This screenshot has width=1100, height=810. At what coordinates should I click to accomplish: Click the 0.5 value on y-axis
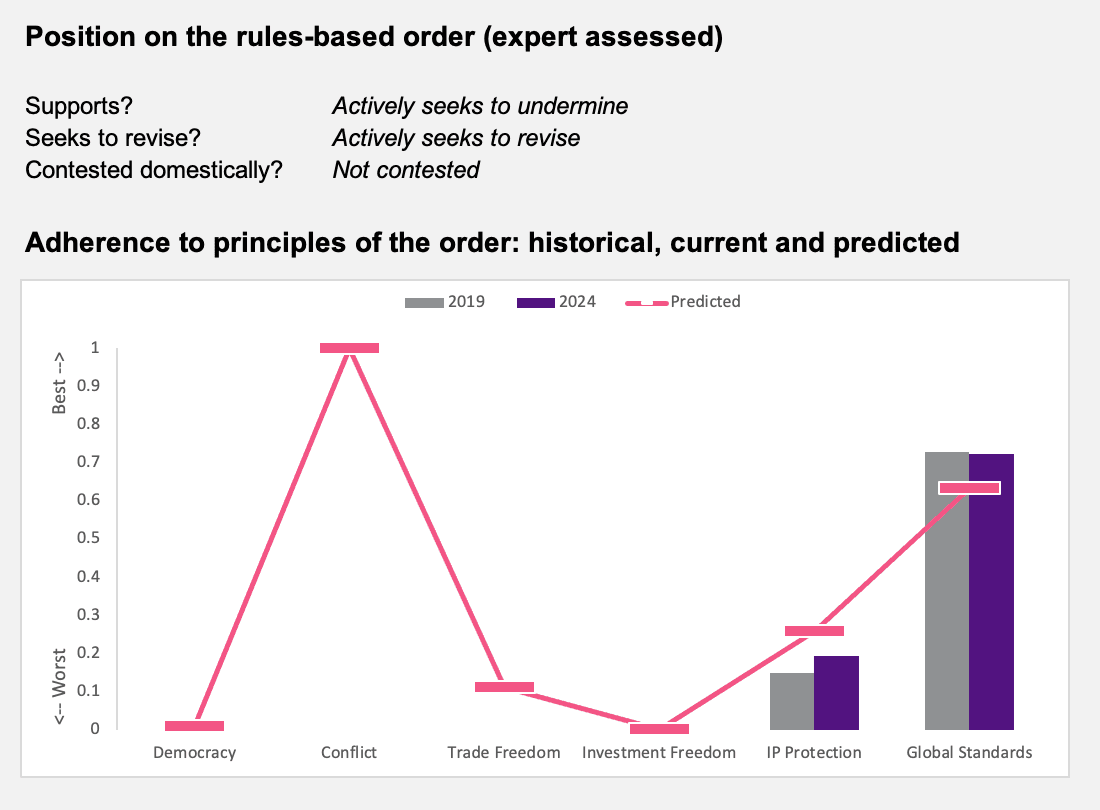click(x=88, y=538)
